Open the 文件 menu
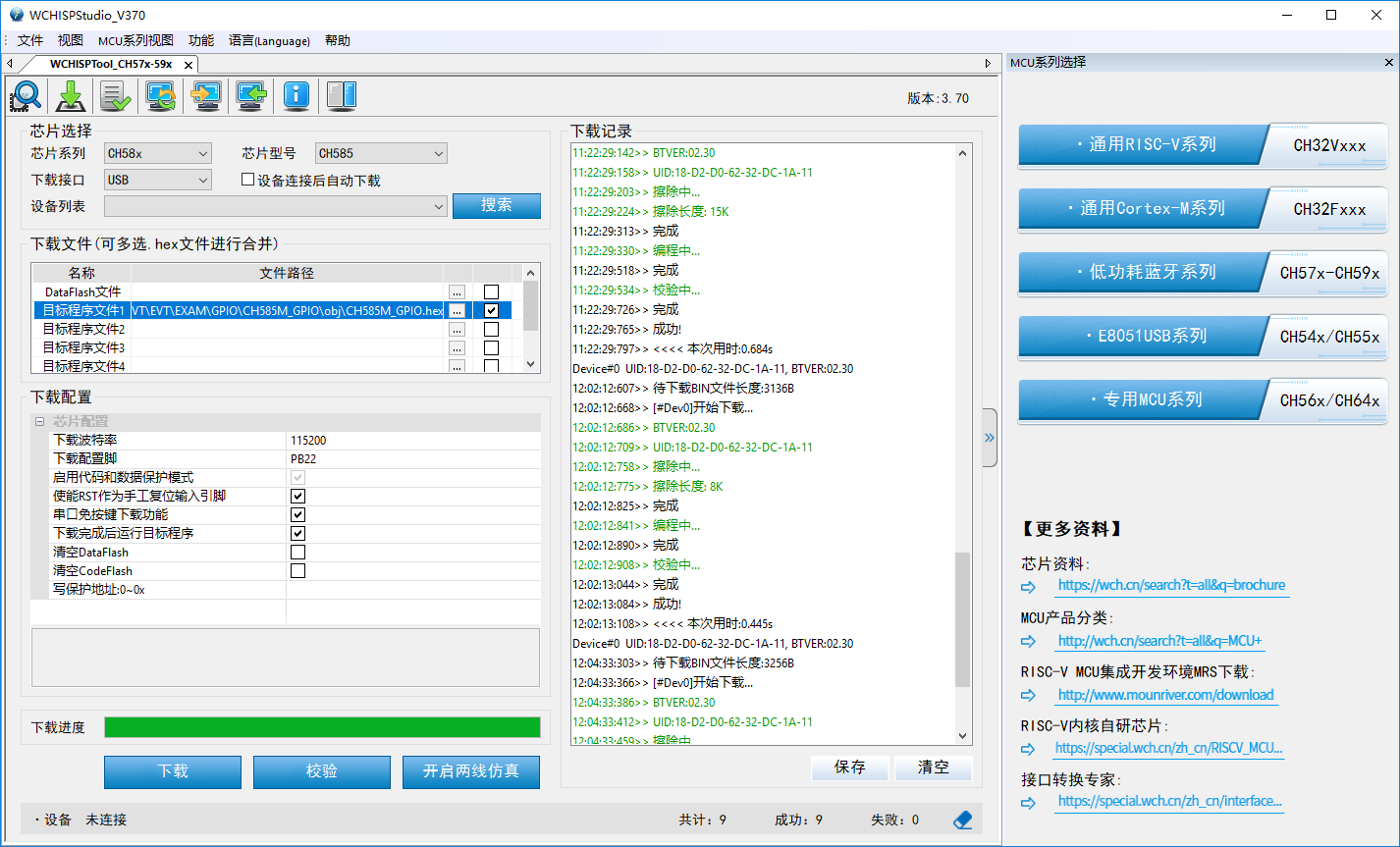The image size is (1400, 847). [30, 40]
